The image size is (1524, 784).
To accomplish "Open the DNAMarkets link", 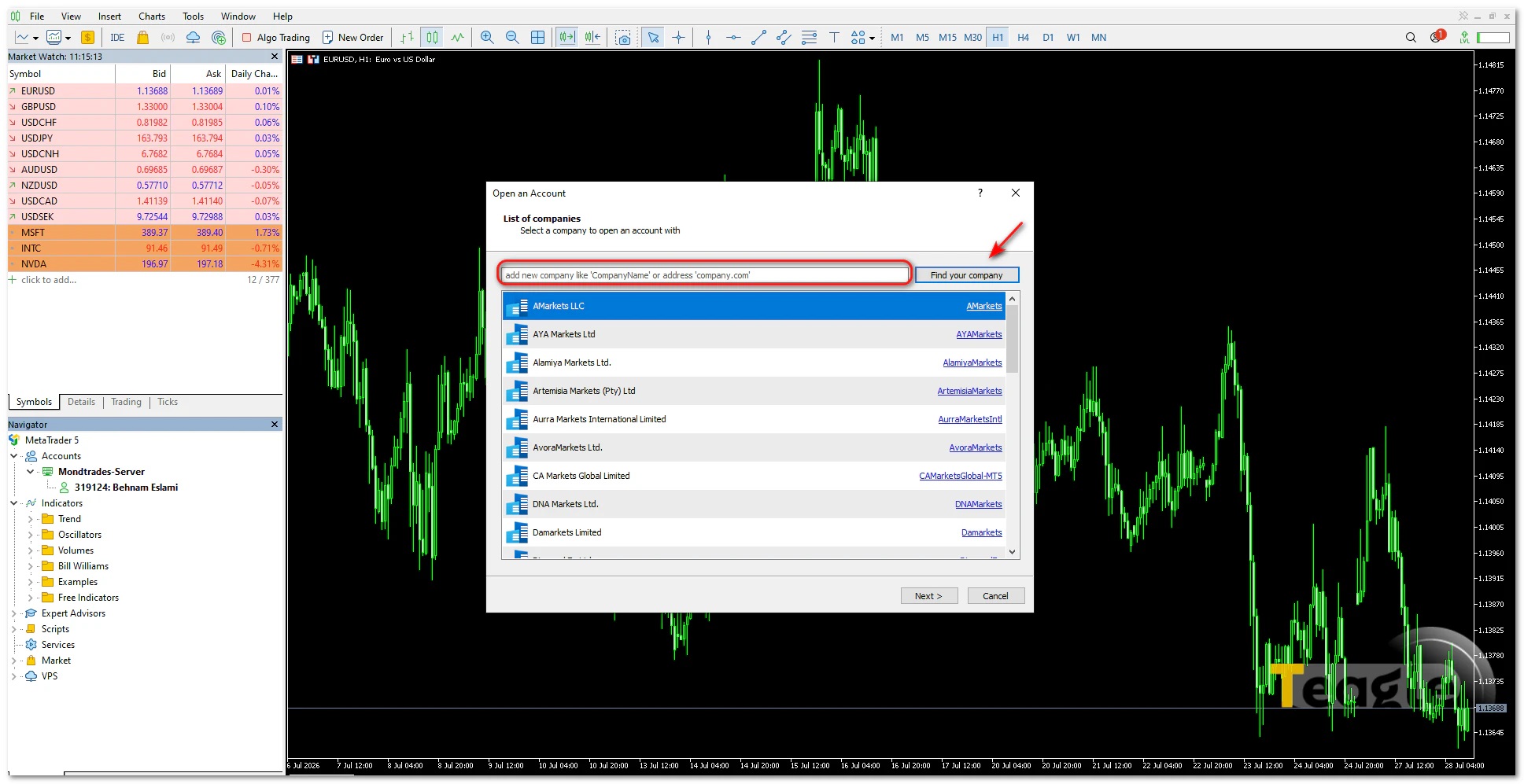I will click(x=979, y=504).
